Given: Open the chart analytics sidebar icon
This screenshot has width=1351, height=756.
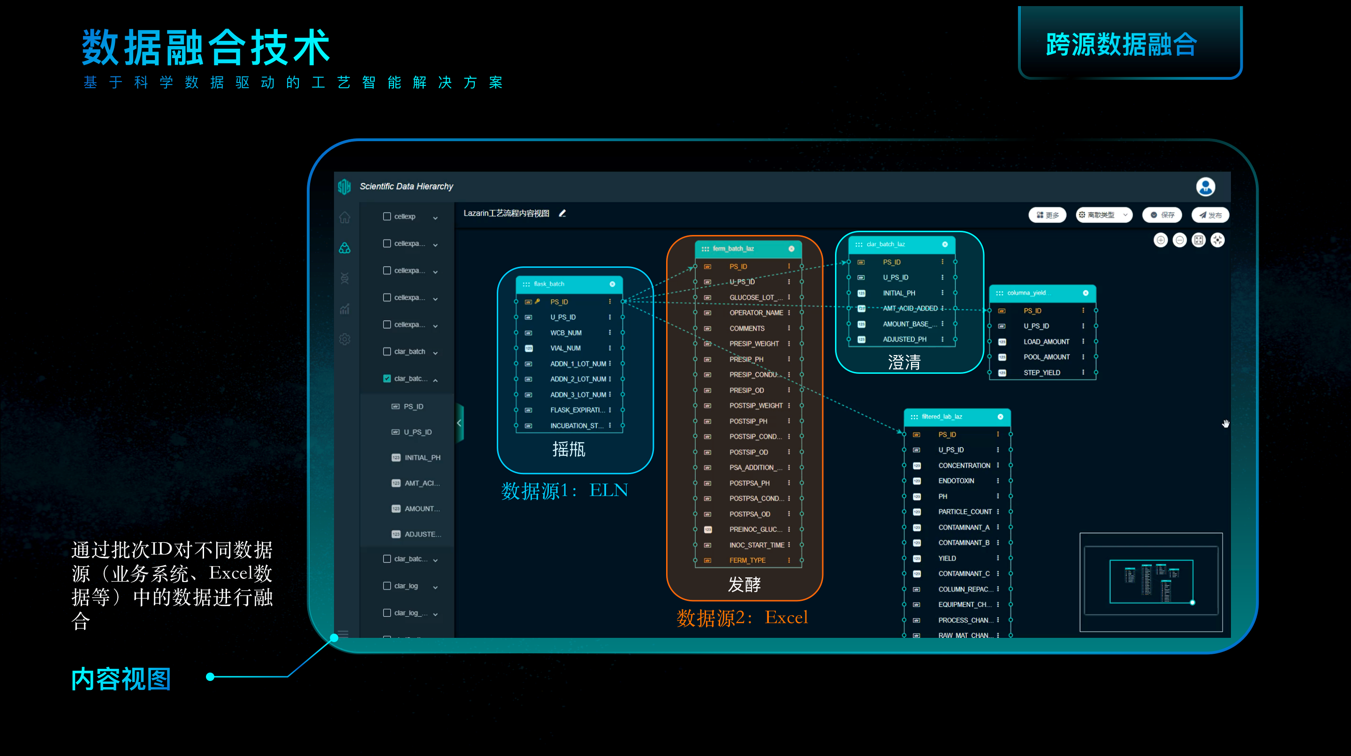Looking at the screenshot, I should (x=345, y=309).
